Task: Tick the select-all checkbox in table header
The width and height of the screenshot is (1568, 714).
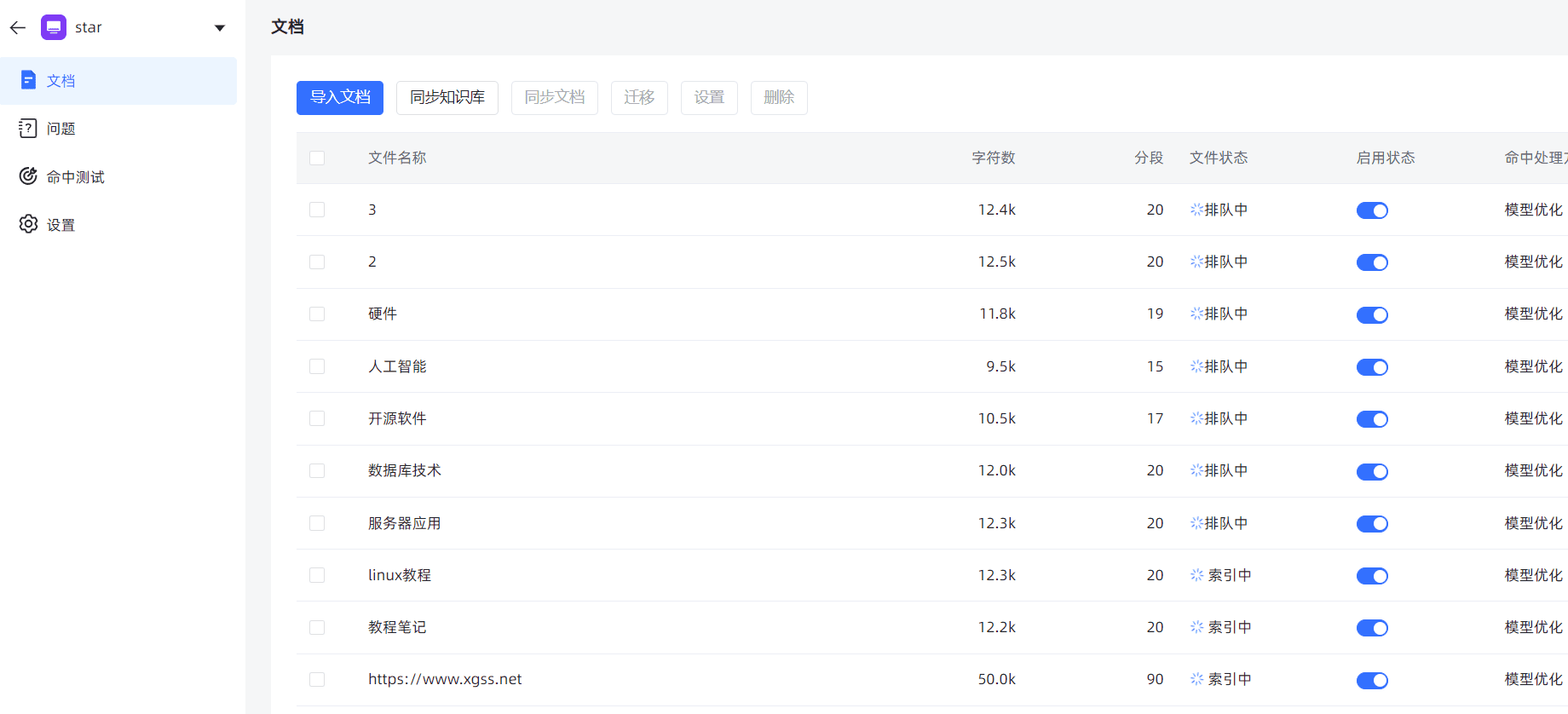Action: pyautogui.click(x=317, y=158)
